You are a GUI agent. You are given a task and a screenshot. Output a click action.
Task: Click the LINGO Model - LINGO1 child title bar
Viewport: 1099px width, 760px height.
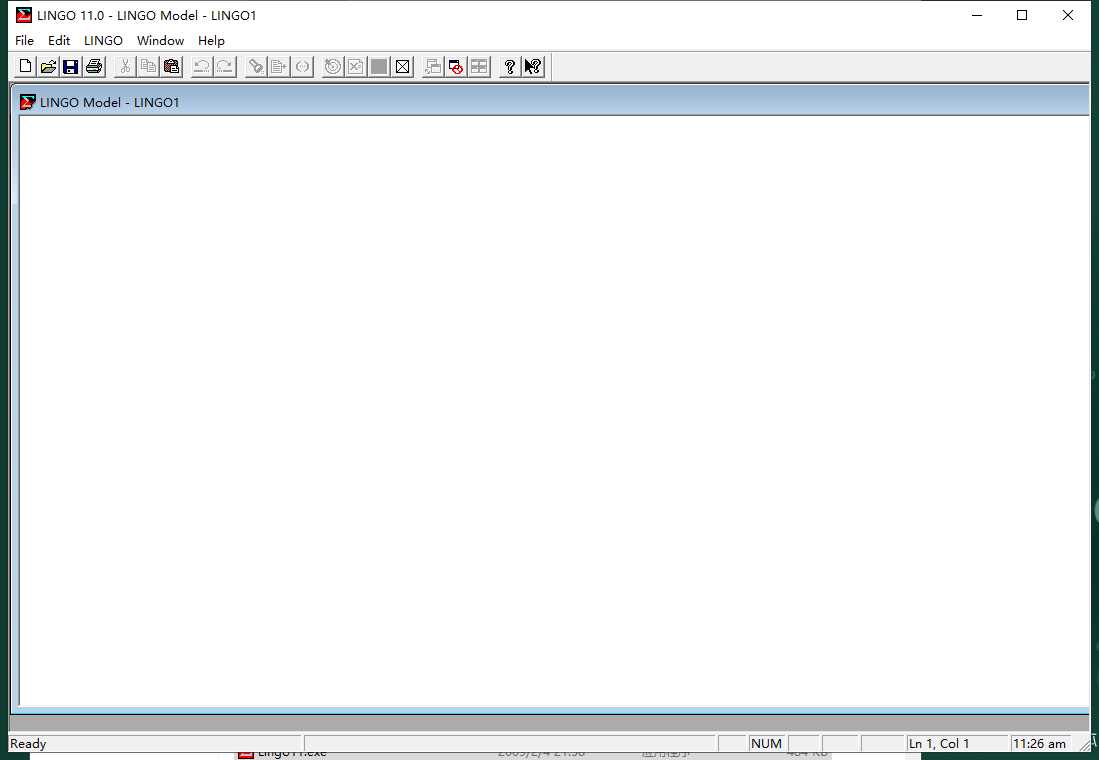pos(550,102)
